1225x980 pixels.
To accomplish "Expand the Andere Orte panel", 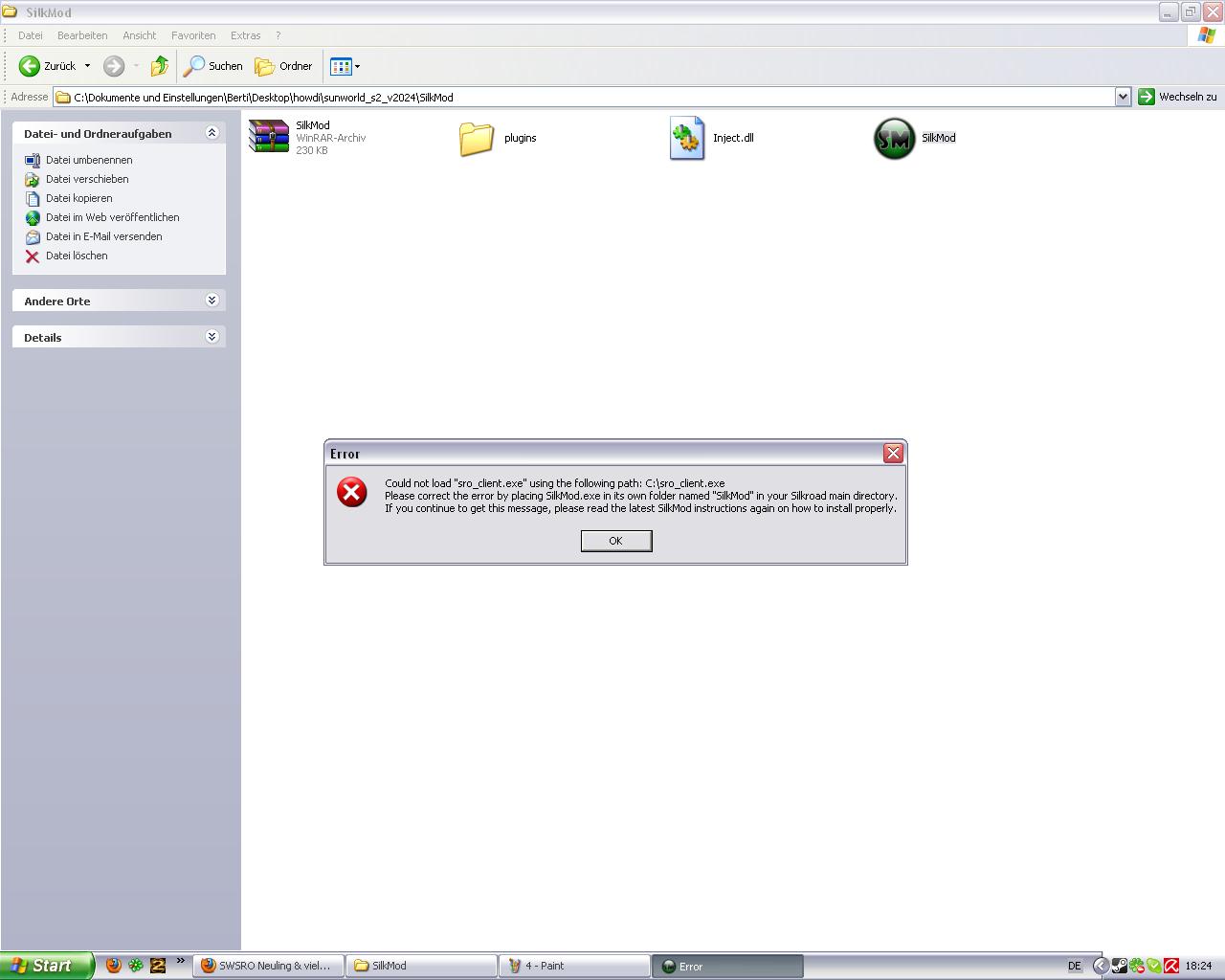I will click(212, 301).
